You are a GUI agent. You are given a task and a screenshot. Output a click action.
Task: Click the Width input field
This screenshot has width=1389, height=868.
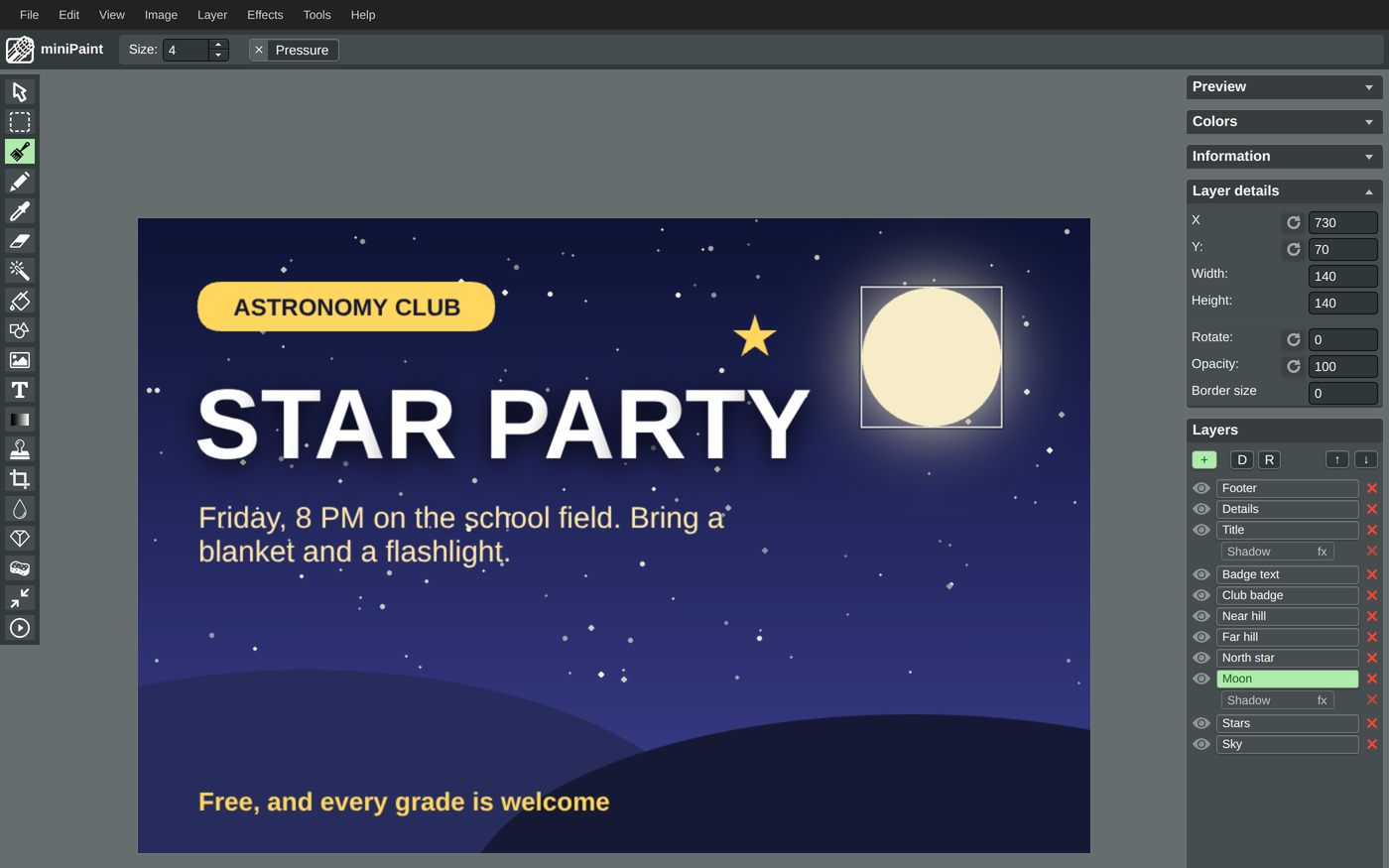[1342, 276]
